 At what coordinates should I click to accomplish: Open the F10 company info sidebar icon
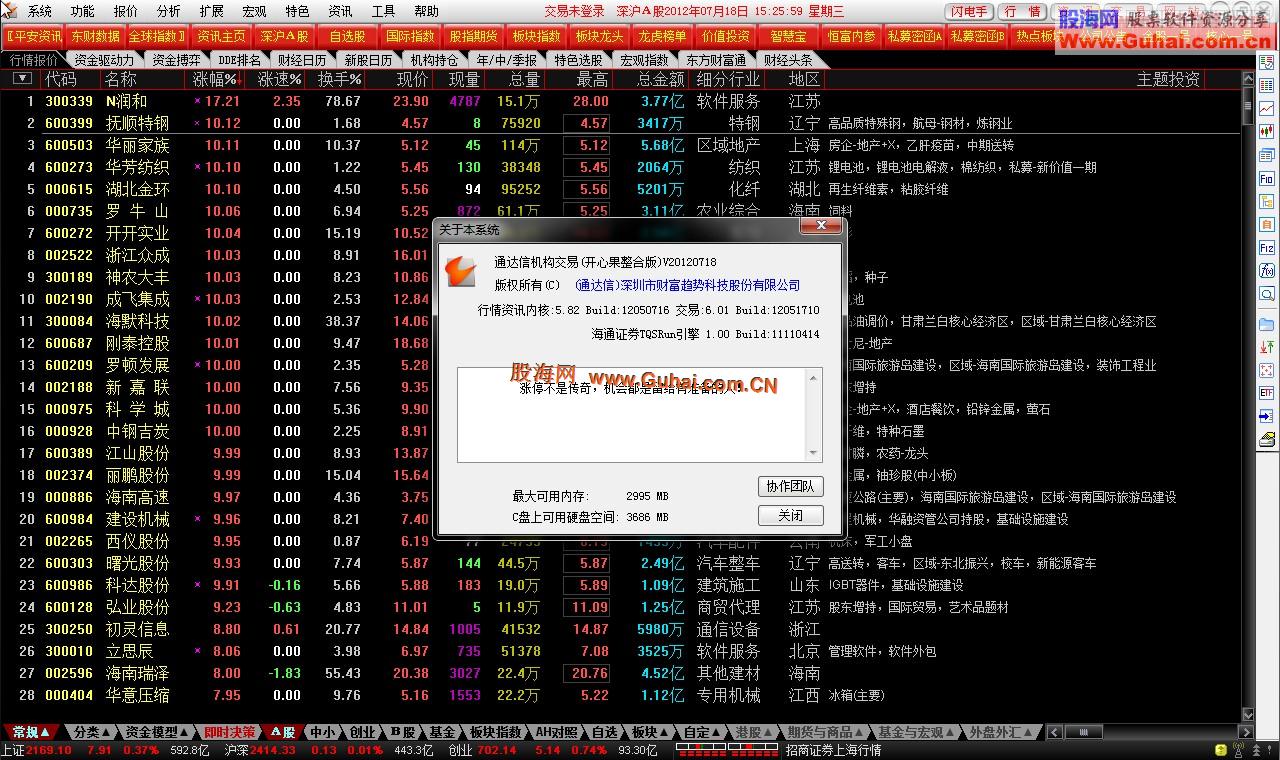tap(1266, 178)
